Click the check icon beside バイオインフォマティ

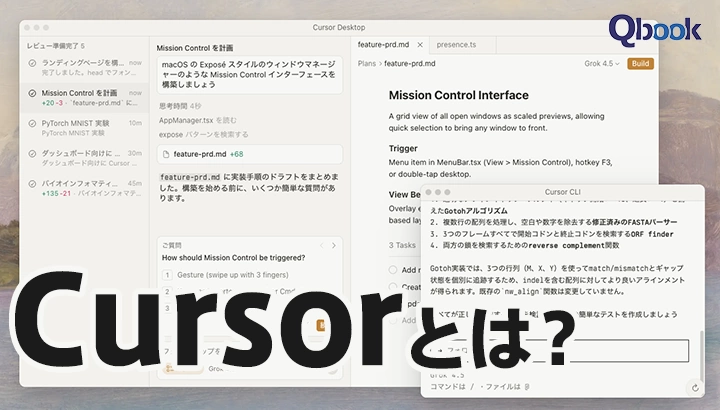[32, 184]
